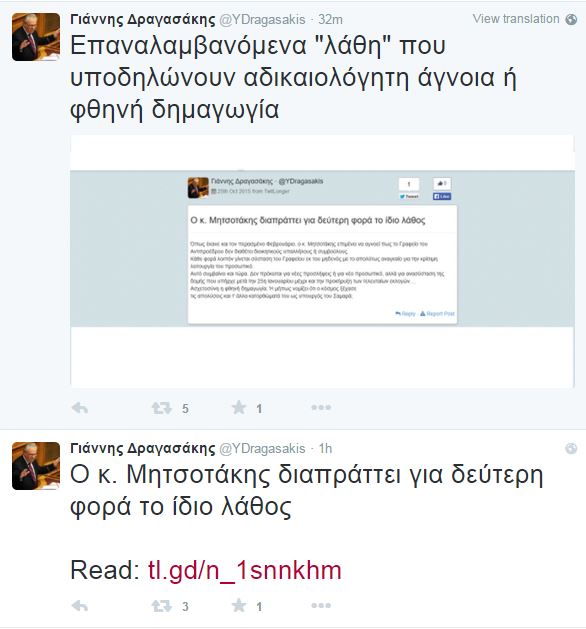Retweet the second tweet with 3 retweets

[x=162, y=606]
